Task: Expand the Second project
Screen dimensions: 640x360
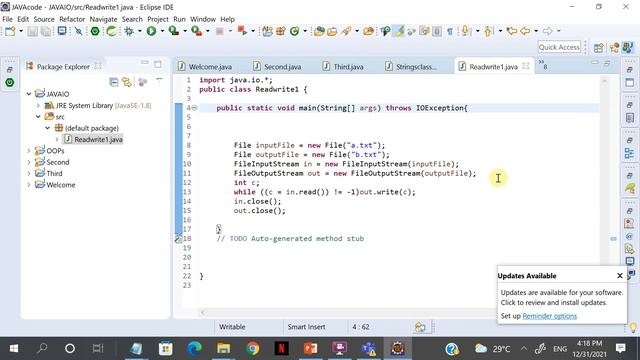Action: 29,162
